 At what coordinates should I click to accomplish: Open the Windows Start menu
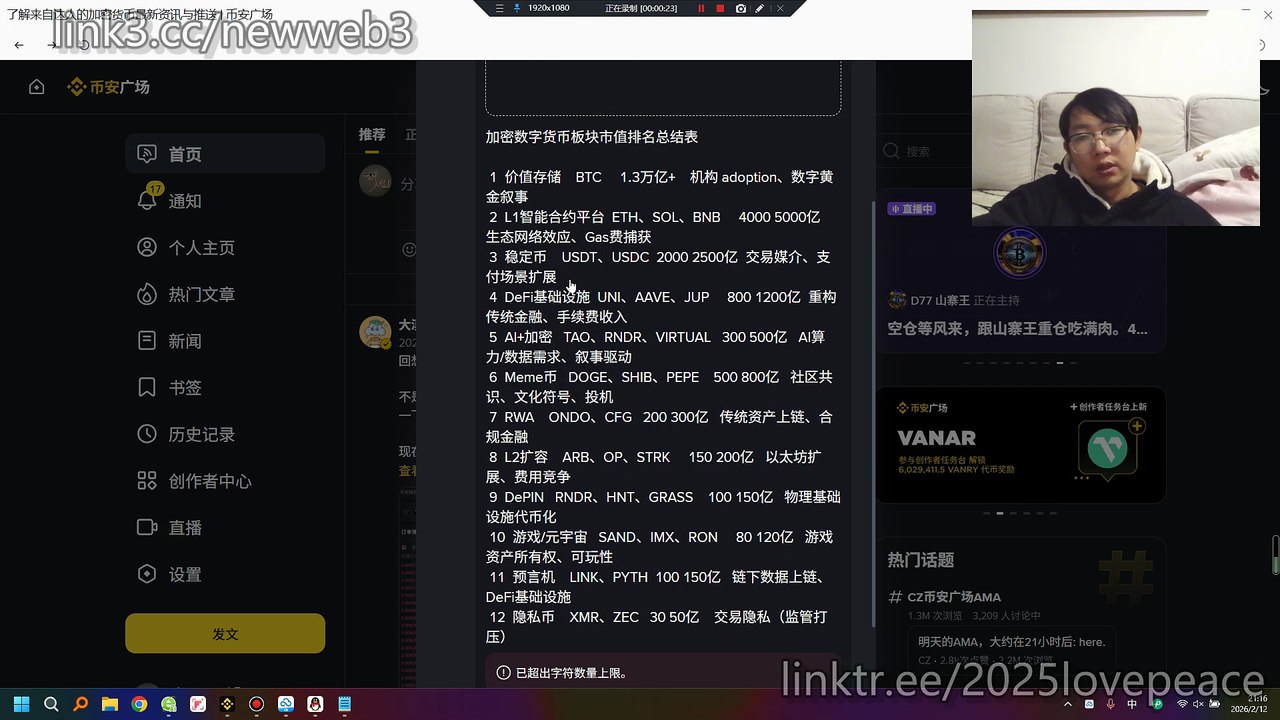[x=22, y=704]
